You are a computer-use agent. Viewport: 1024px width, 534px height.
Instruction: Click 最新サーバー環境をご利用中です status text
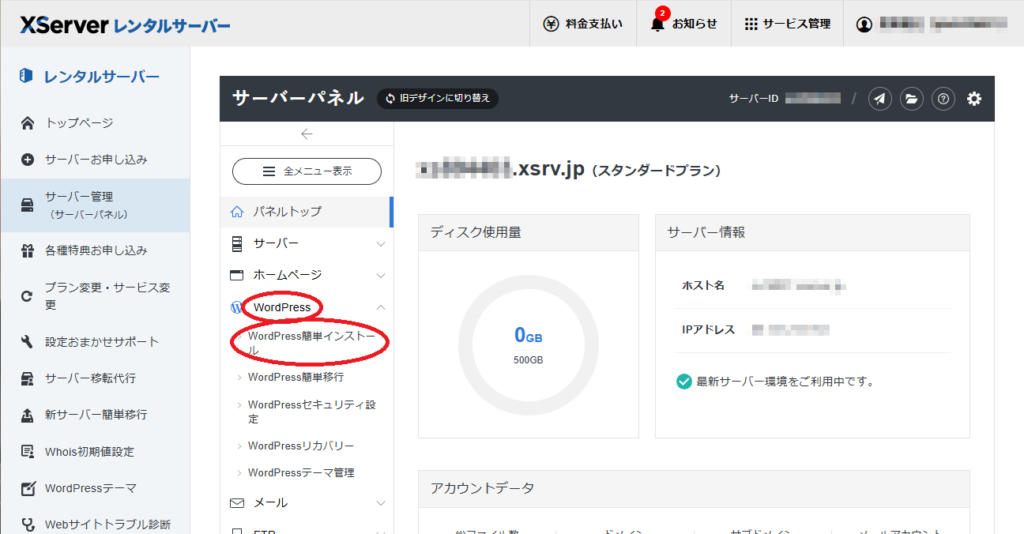tap(785, 382)
